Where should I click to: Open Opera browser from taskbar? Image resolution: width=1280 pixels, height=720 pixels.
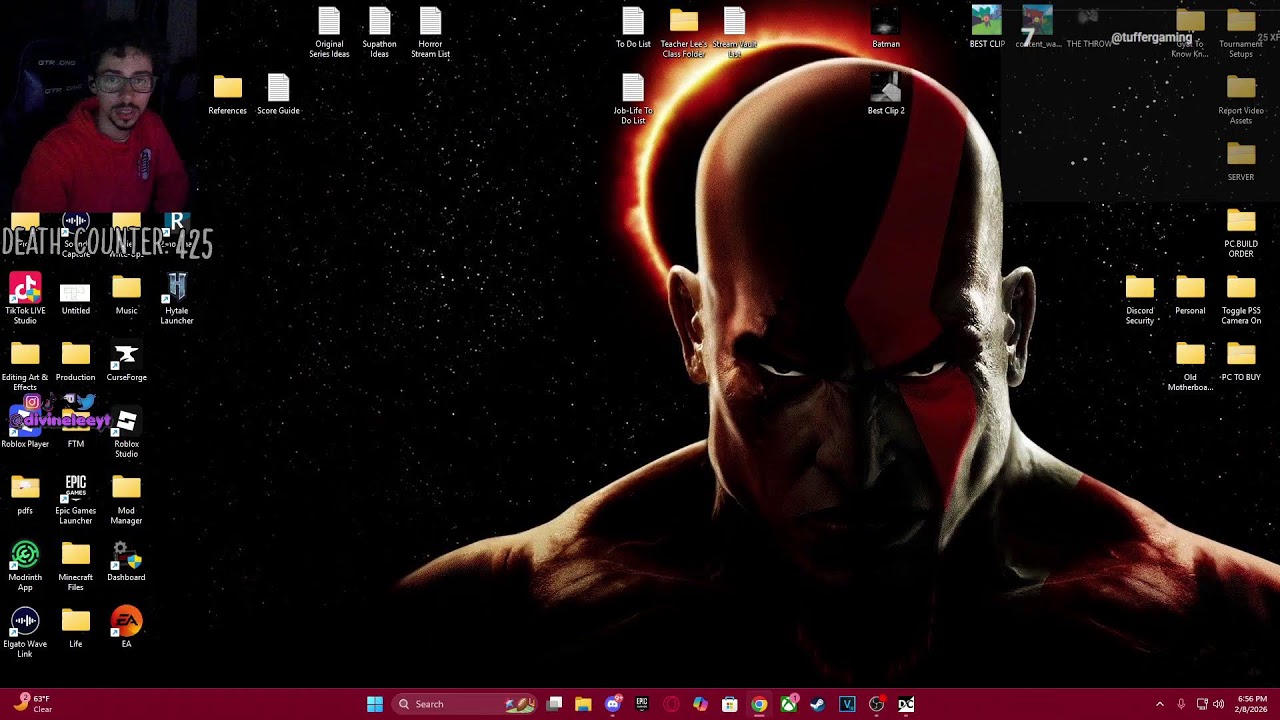pos(671,704)
